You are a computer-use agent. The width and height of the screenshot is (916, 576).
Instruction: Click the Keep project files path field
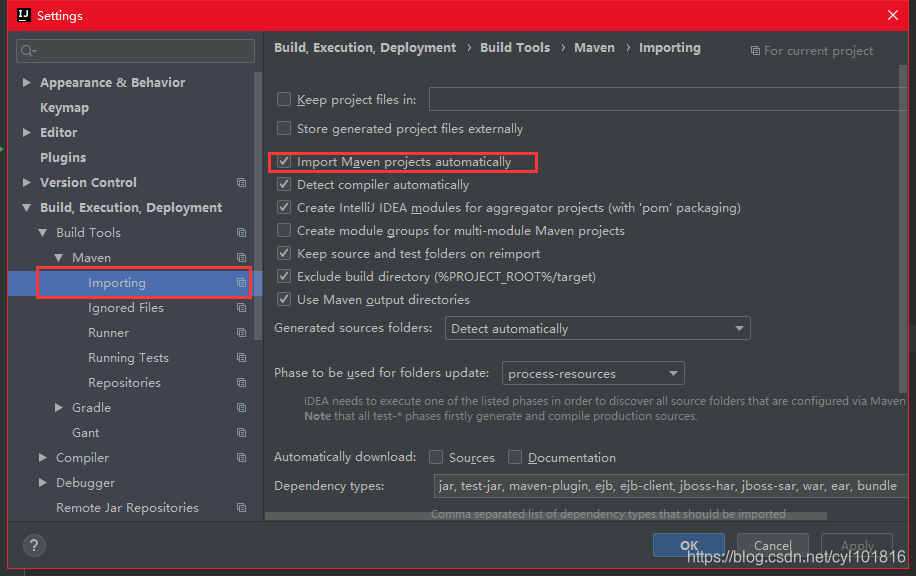[668, 99]
